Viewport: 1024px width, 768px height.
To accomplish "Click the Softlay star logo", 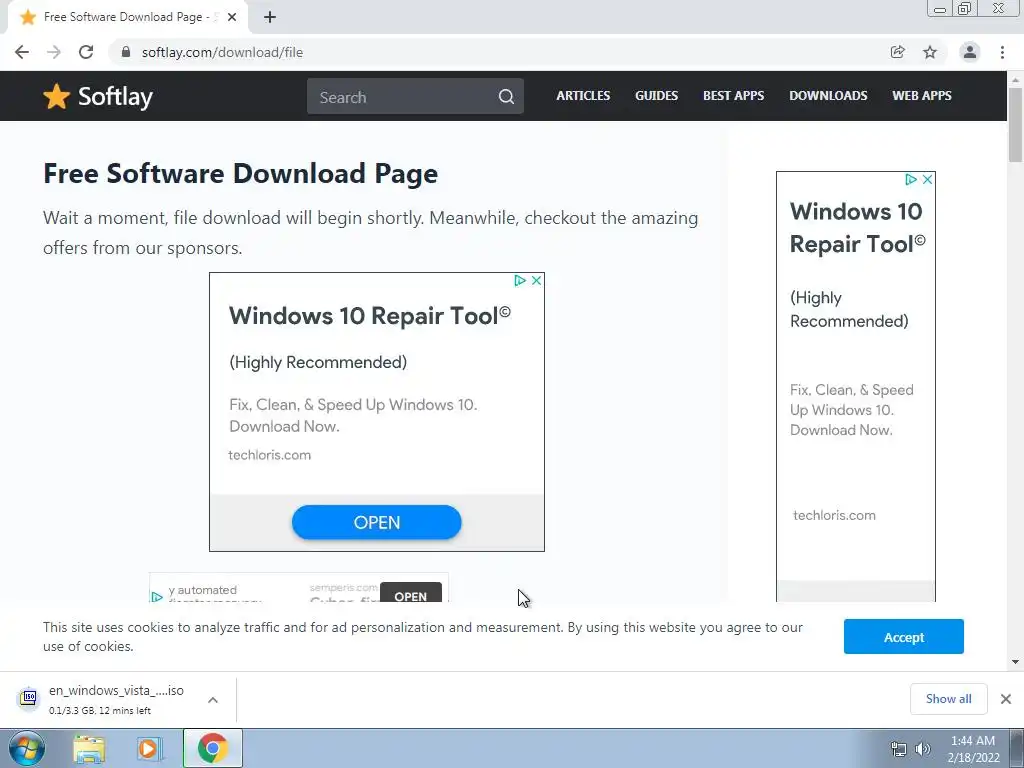I will [56, 97].
